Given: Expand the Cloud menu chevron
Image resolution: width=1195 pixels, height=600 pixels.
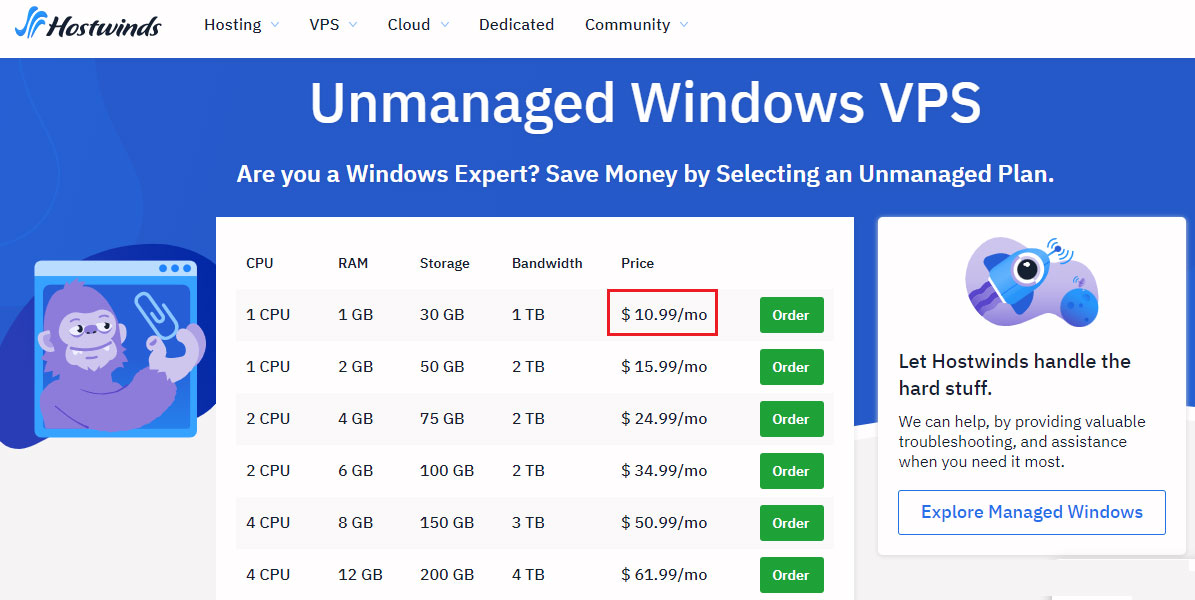Looking at the screenshot, I should point(444,25).
